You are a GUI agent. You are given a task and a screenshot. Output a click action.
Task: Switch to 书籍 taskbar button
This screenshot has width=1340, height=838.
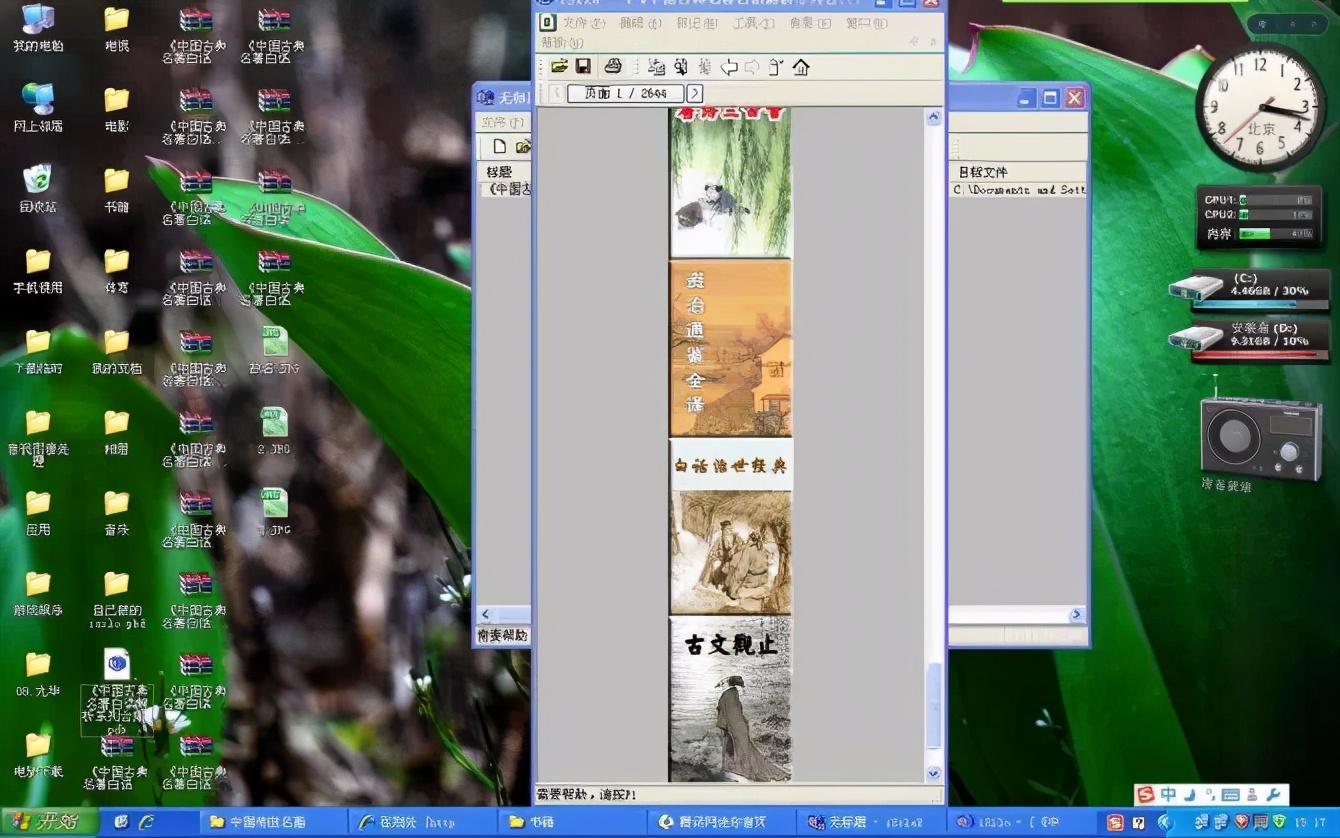click(x=572, y=822)
